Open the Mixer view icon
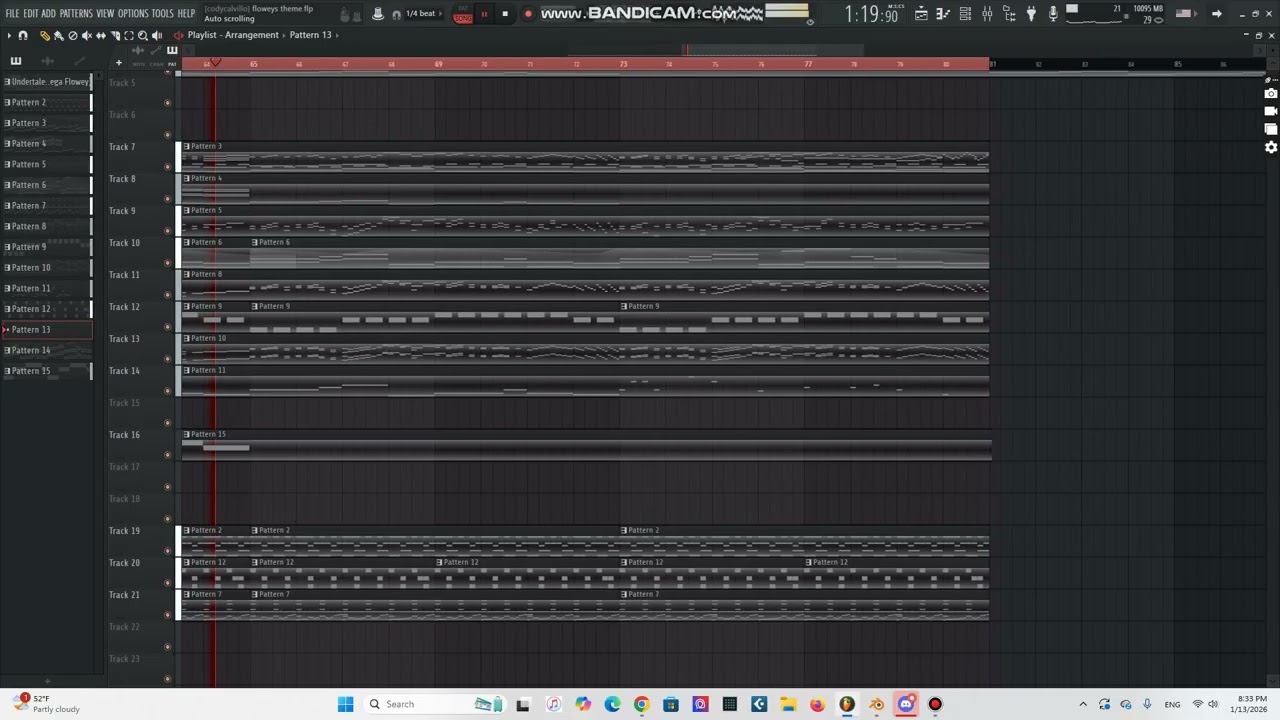 coord(987,14)
